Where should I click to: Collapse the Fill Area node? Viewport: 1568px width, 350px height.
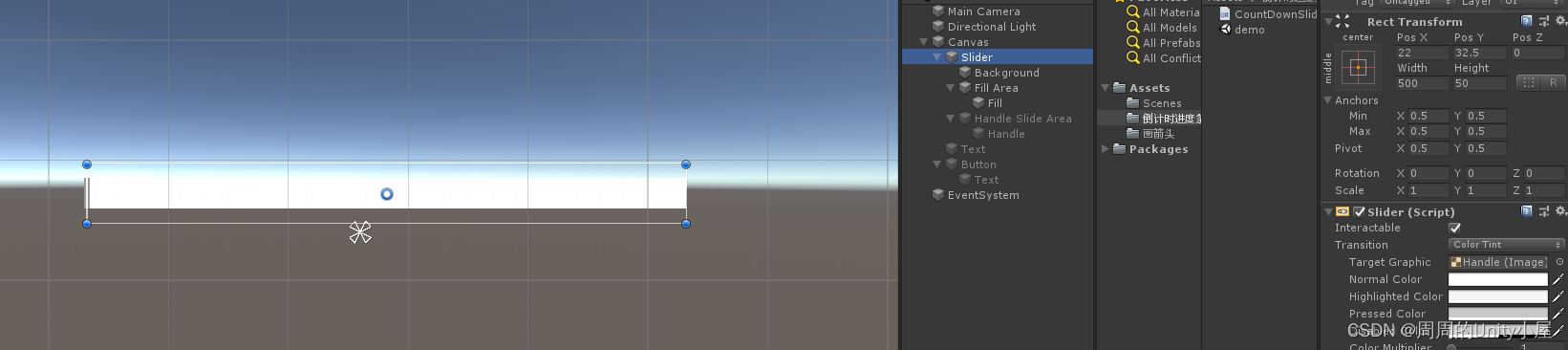[x=950, y=88]
